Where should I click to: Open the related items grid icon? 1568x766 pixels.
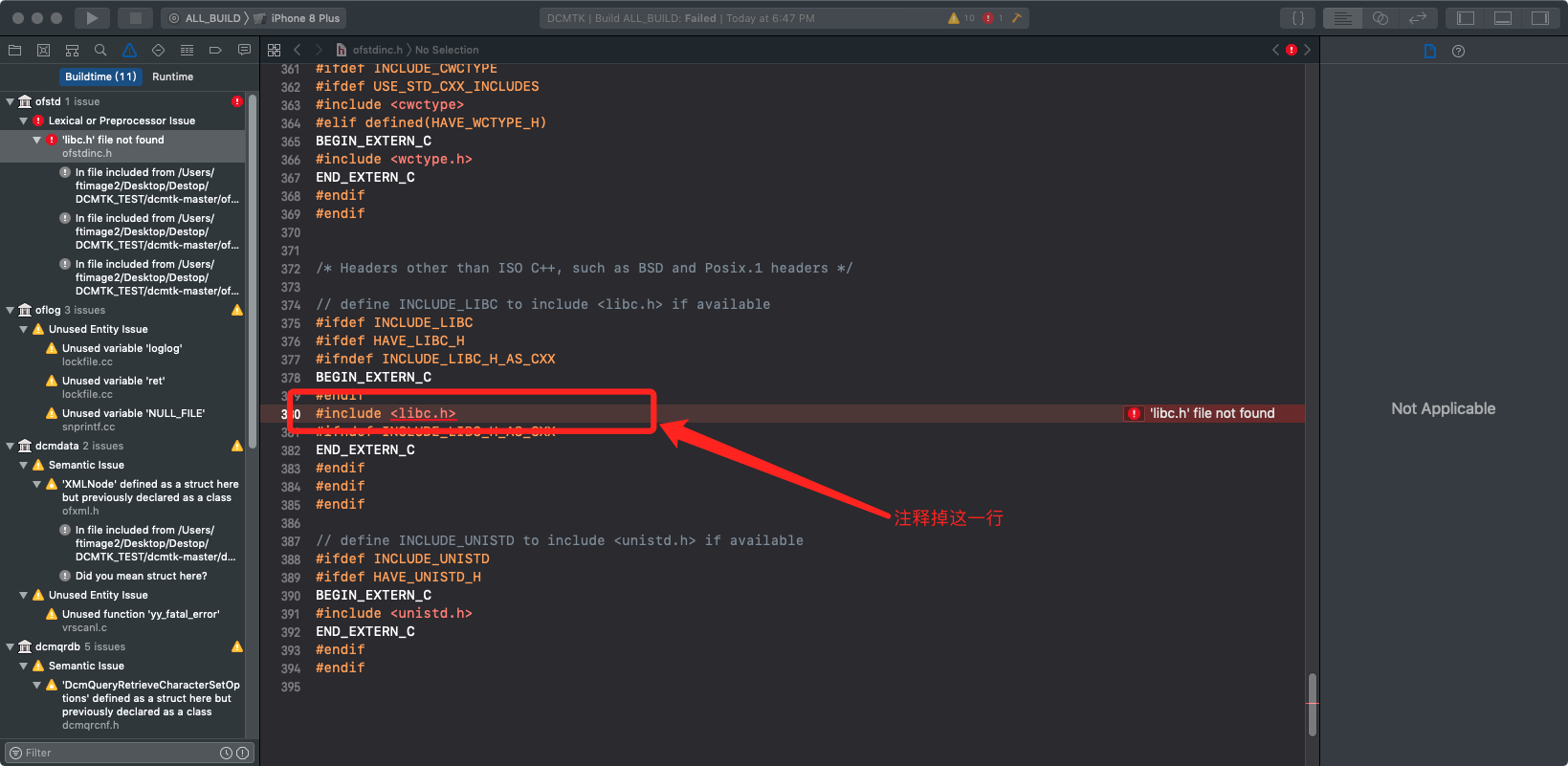[275, 50]
